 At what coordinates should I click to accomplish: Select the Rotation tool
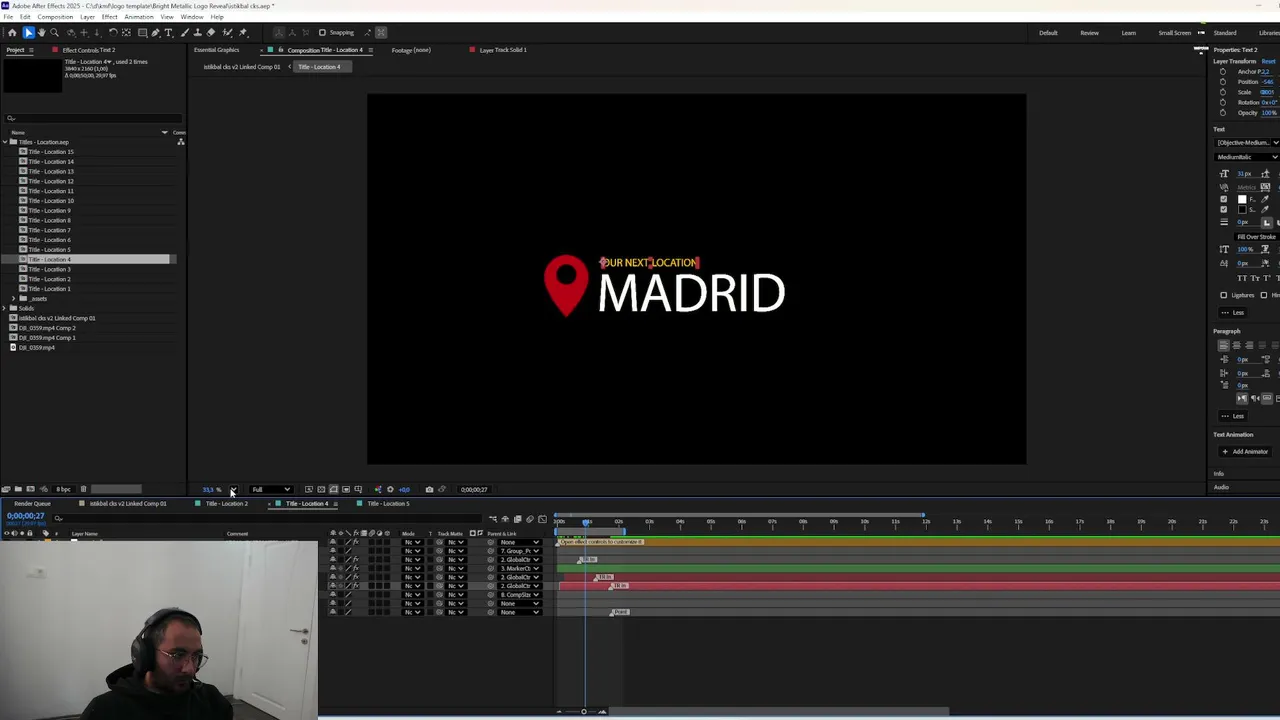click(113, 33)
